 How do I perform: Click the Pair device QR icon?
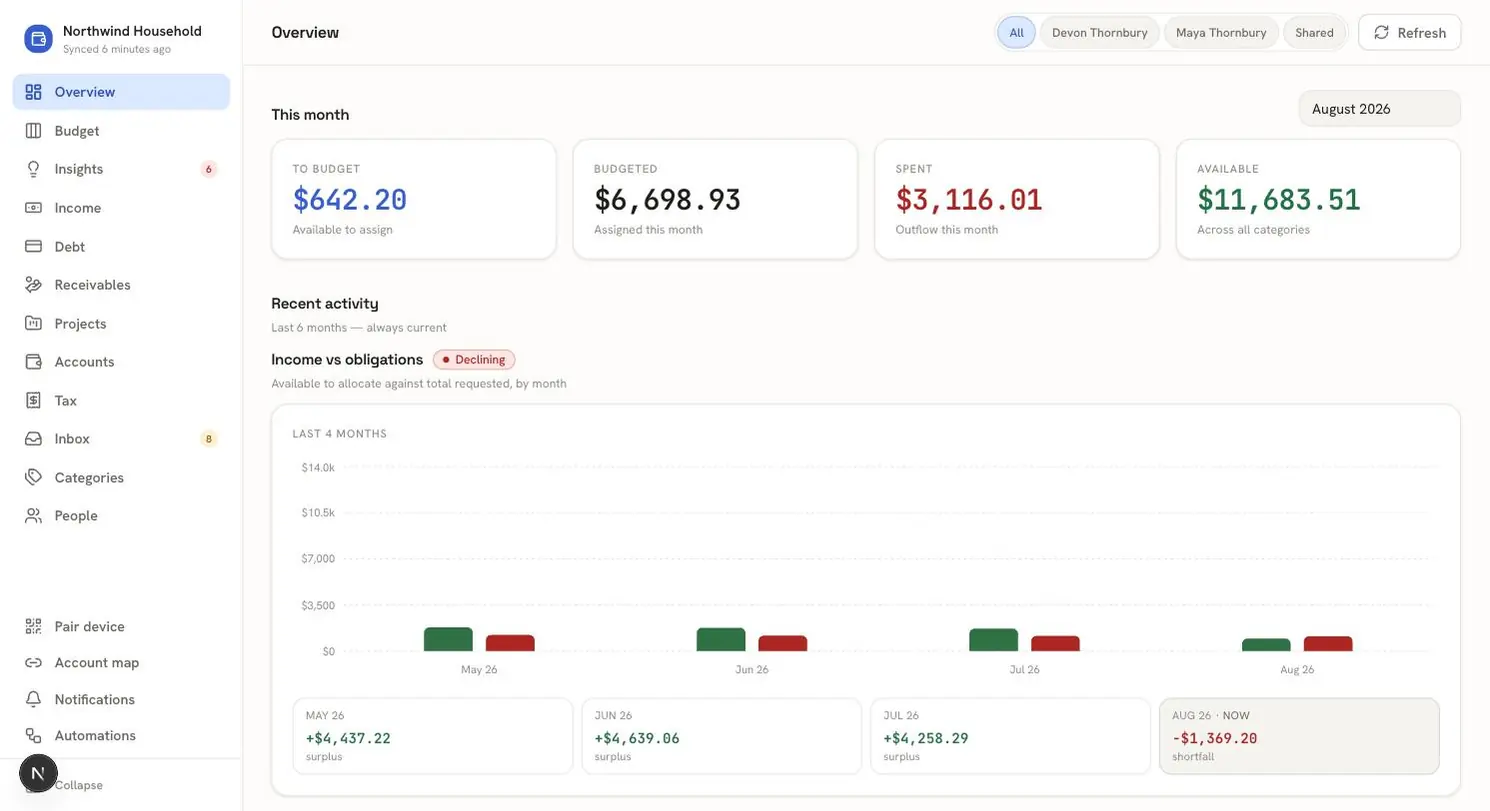pyautogui.click(x=33, y=627)
